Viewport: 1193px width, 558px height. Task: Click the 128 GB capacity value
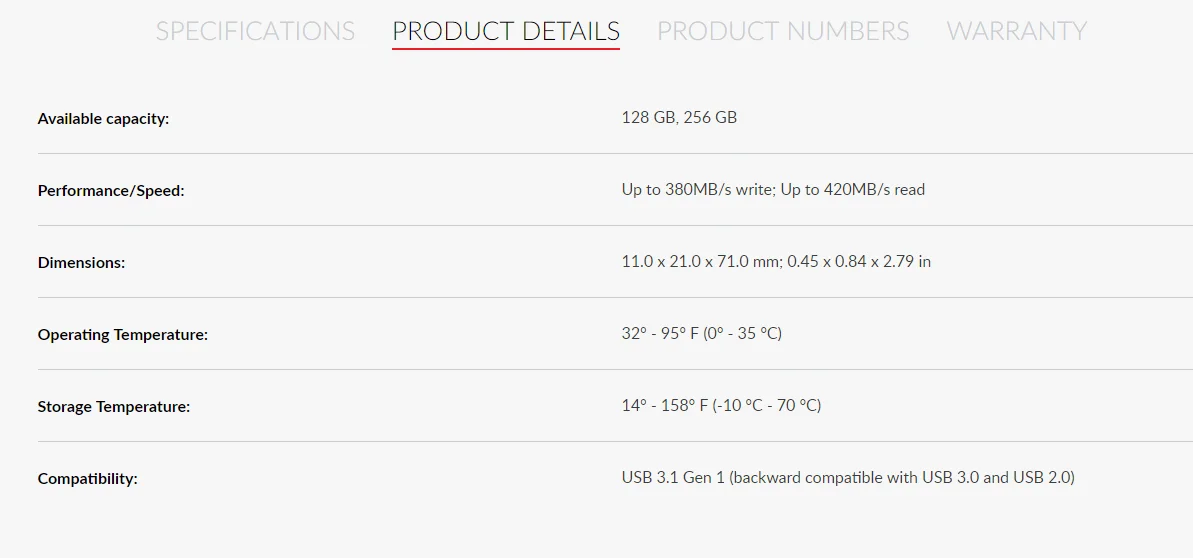pos(648,118)
